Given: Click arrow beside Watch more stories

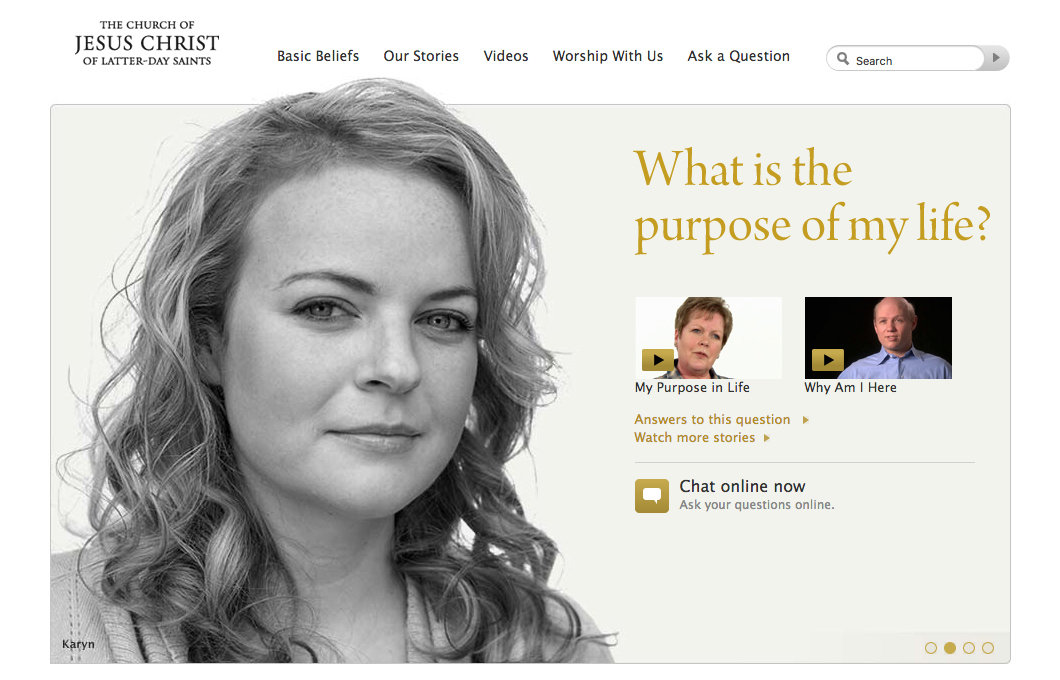Looking at the screenshot, I should [767, 438].
